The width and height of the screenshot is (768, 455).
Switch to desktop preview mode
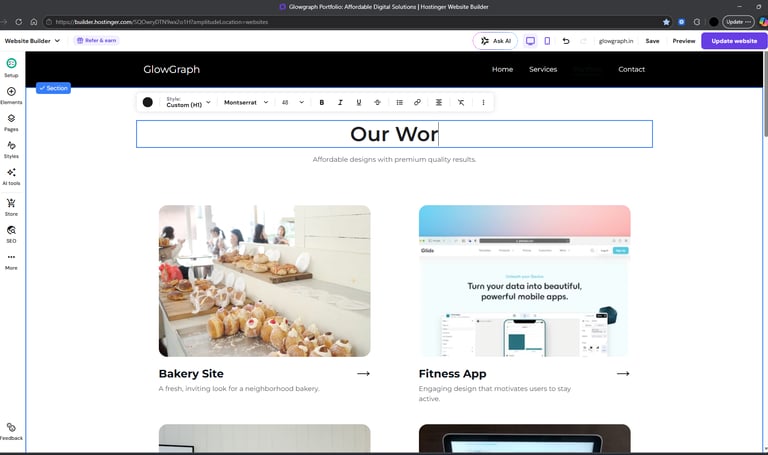click(x=530, y=41)
